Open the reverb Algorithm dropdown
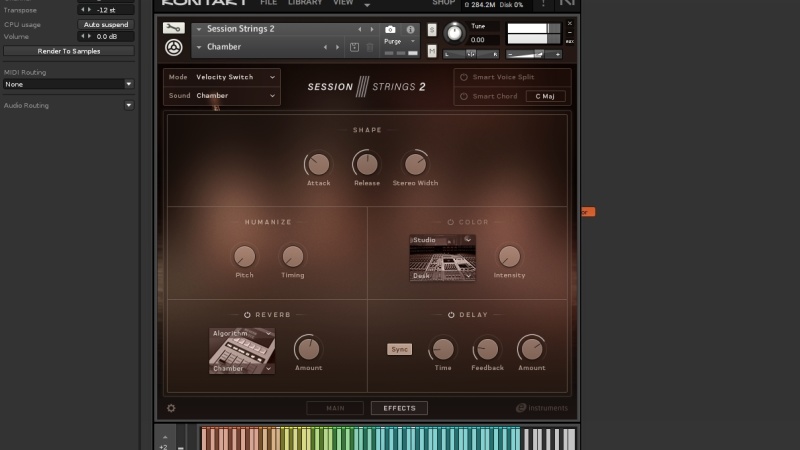This screenshot has width=800, height=450. [242, 333]
